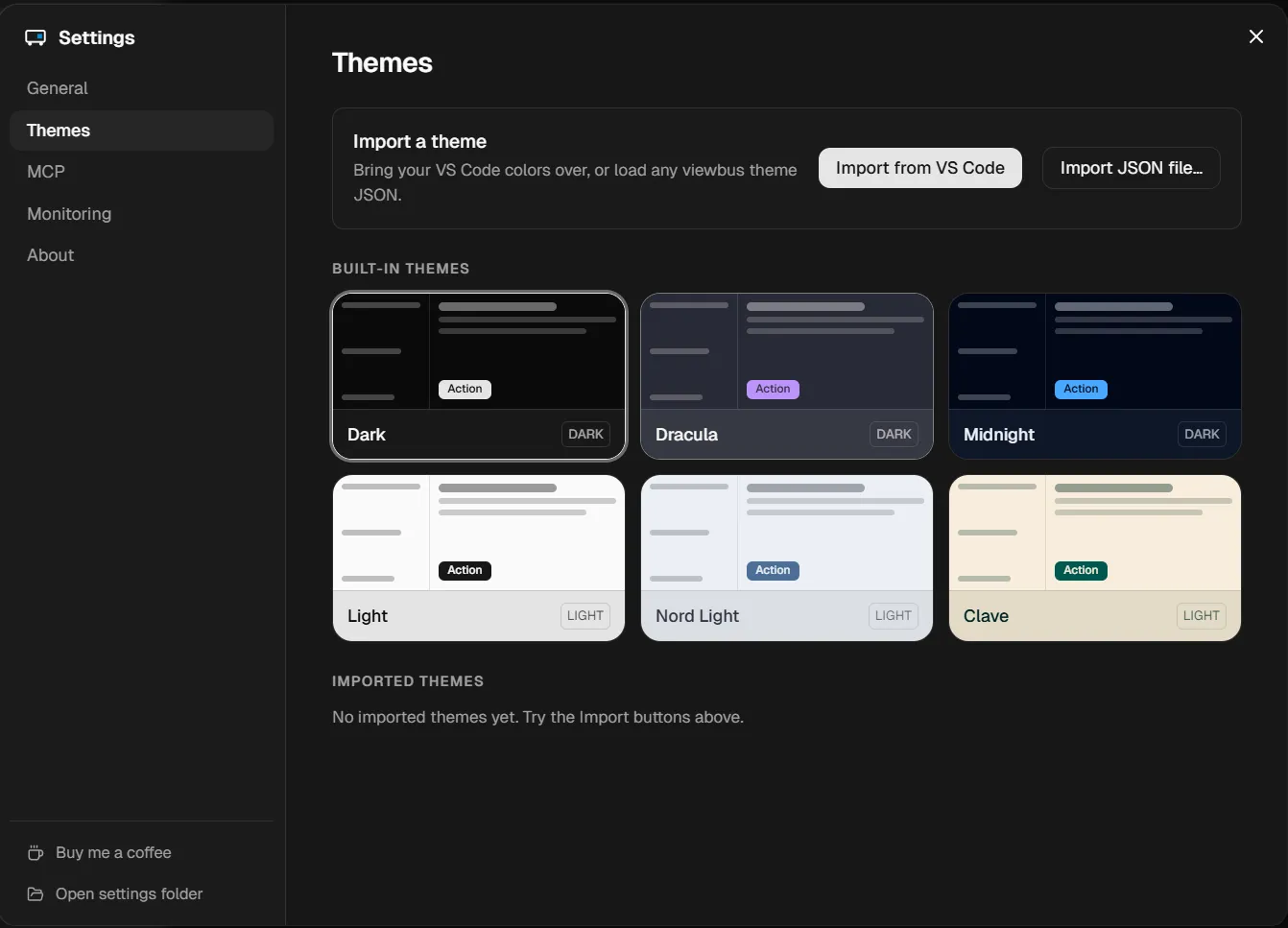Image resolution: width=1288 pixels, height=928 pixels.
Task: Open the General settings section
Action: (142, 88)
